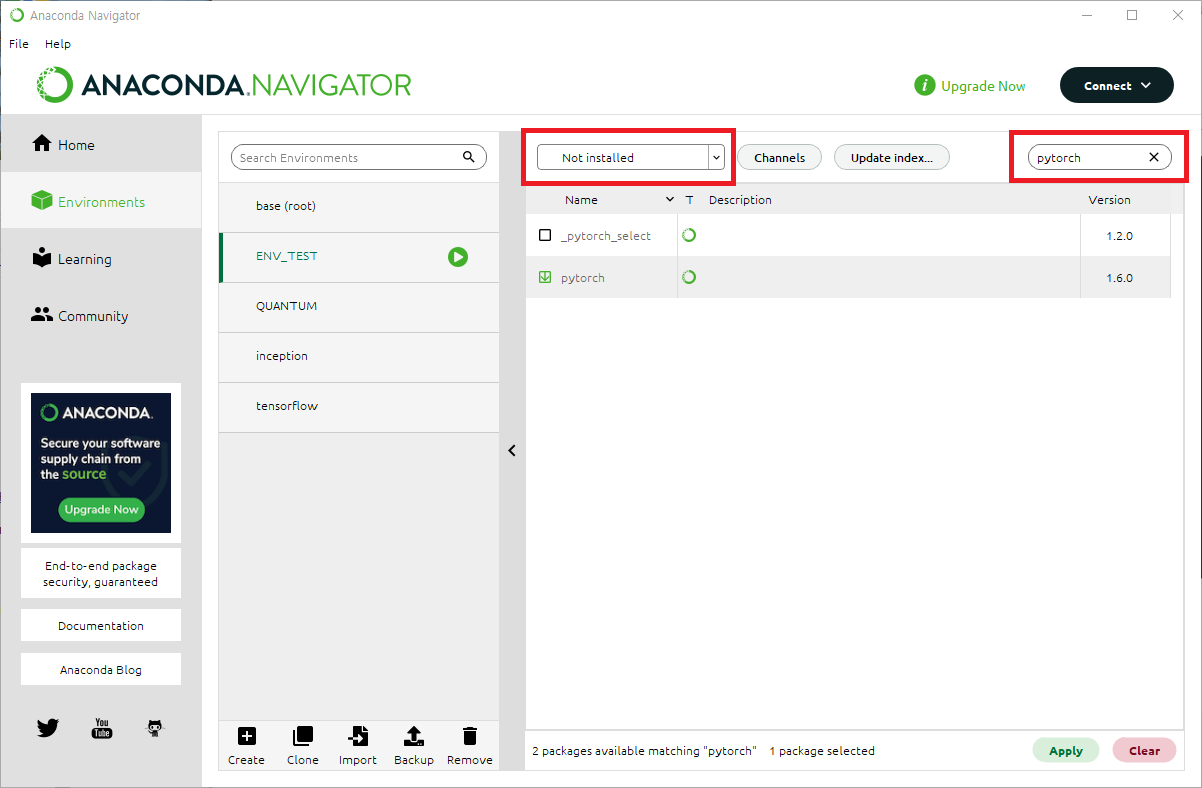Click the Clear button
This screenshot has width=1202, height=788.
(1144, 751)
